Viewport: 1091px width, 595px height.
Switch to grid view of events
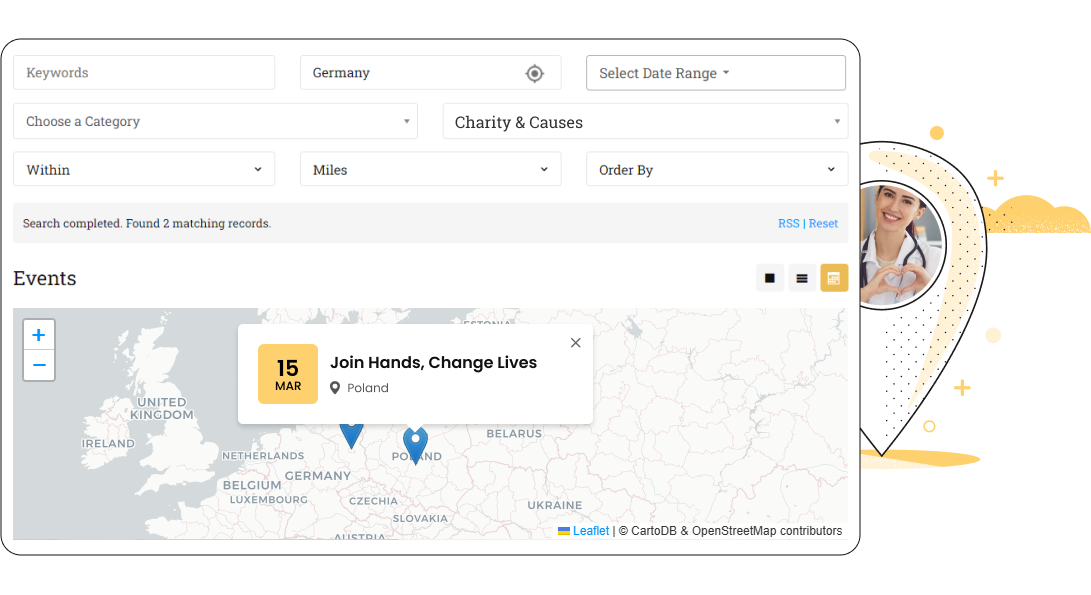click(769, 278)
